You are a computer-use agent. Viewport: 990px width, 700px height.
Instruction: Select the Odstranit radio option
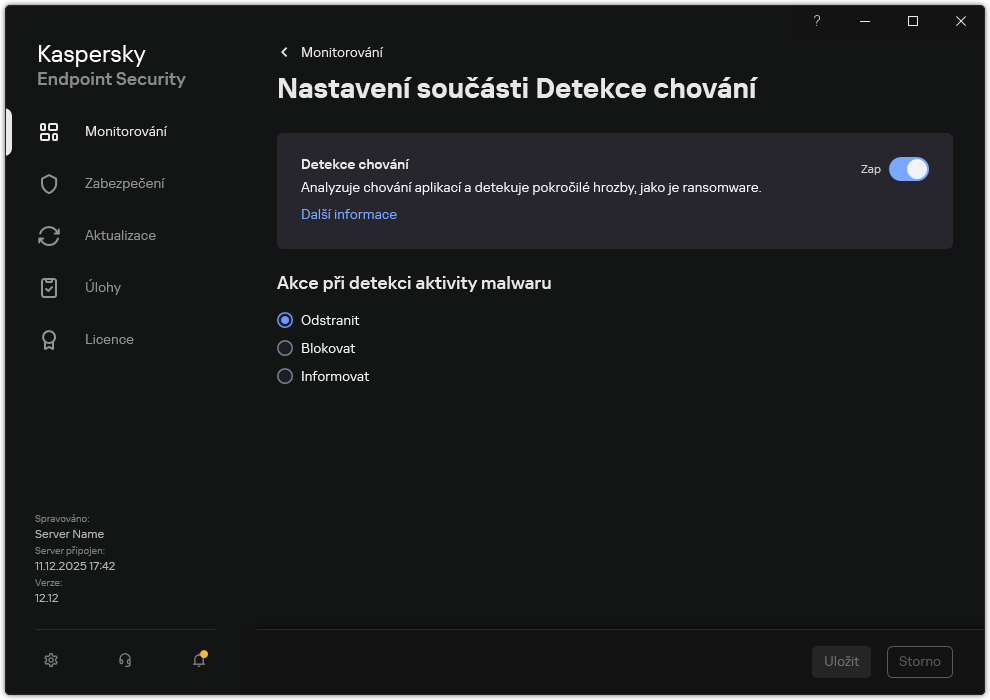[x=285, y=320]
